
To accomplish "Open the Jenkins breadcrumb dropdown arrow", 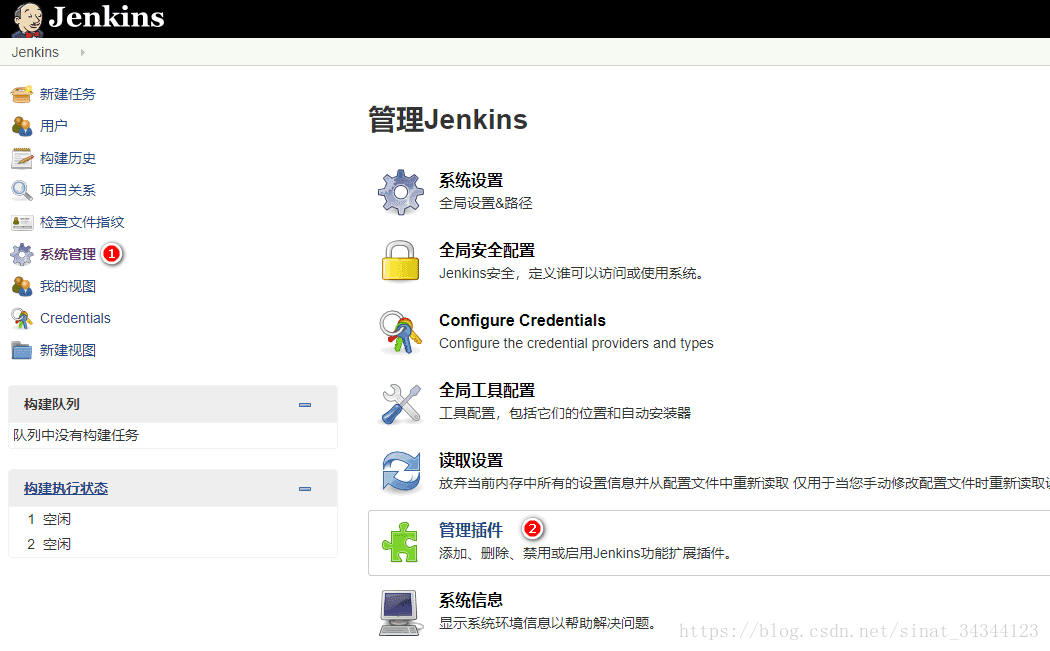I will pos(82,52).
